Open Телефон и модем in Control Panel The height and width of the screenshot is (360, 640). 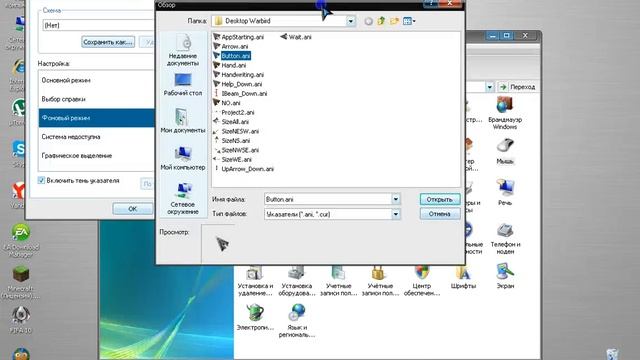point(505,239)
